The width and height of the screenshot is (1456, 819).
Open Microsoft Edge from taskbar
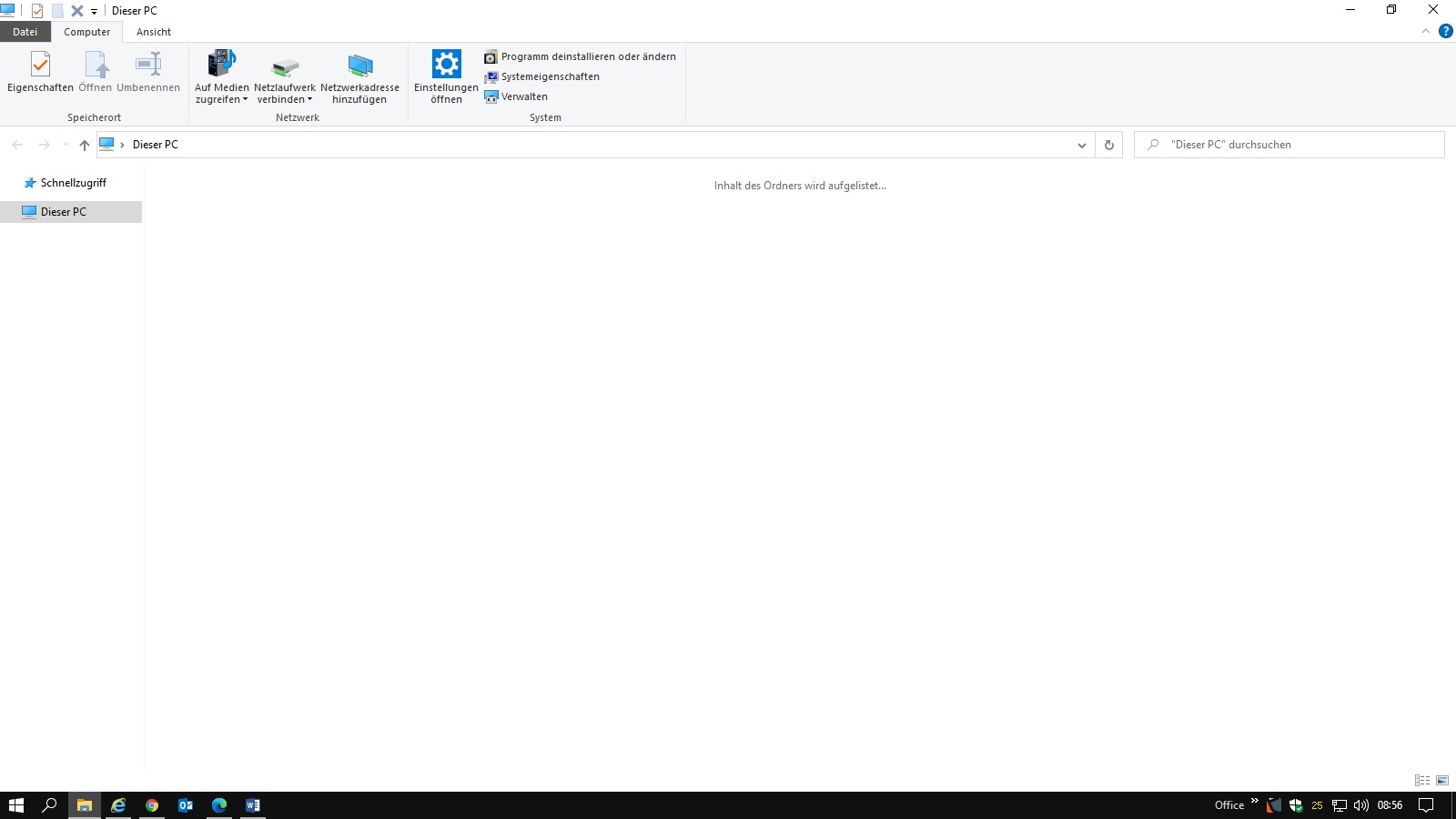219,805
